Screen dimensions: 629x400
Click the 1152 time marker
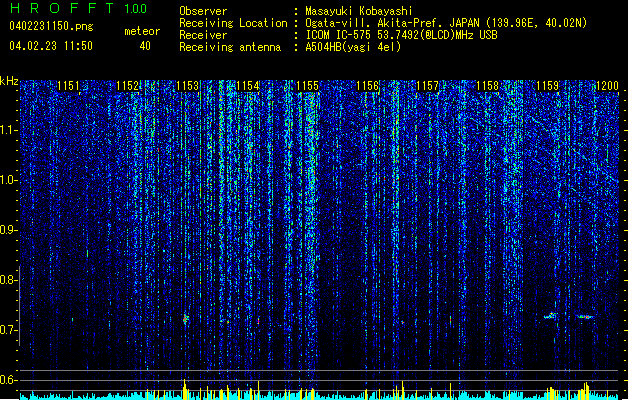point(128,86)
